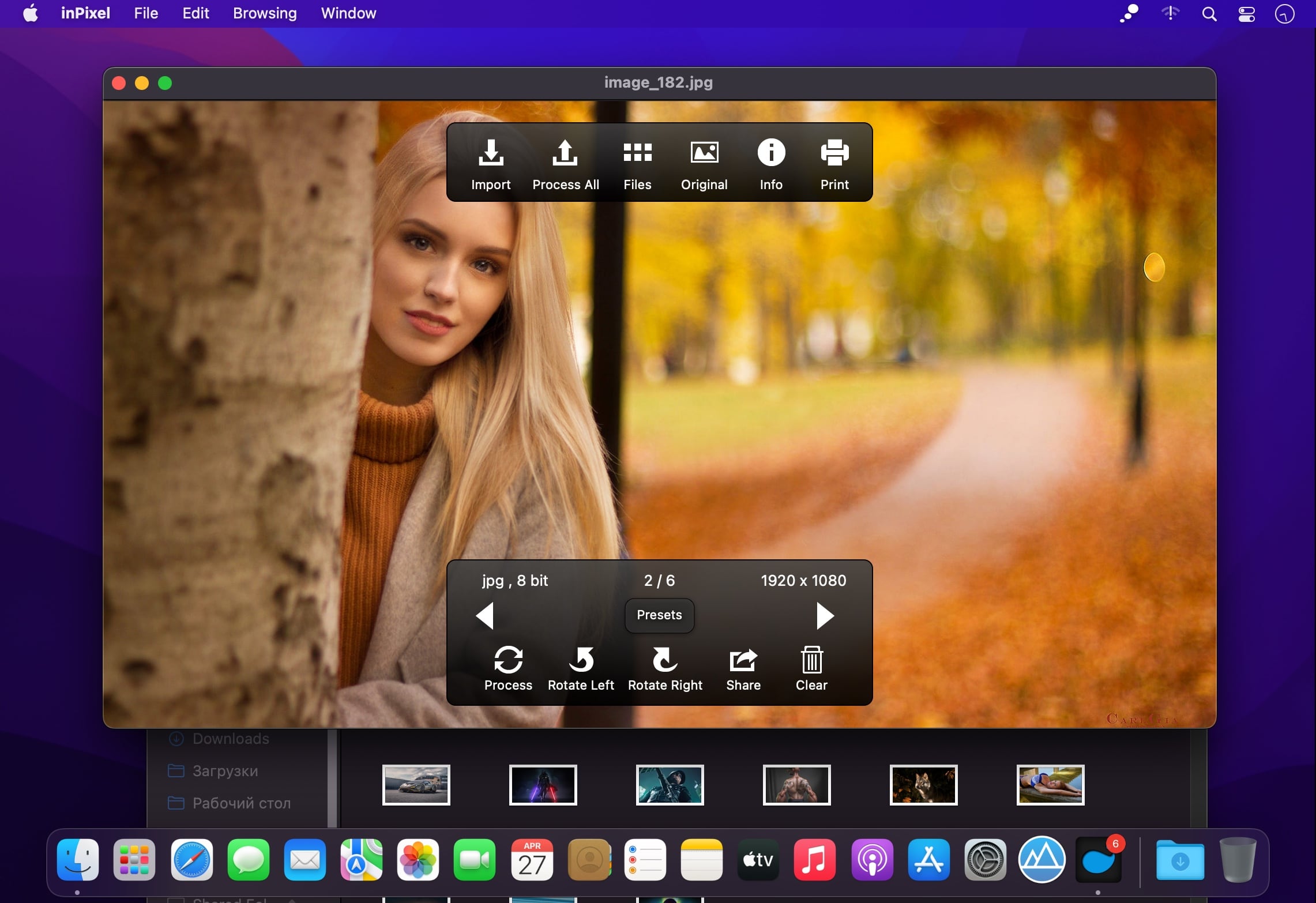The height and width of the screenshot is (903, 1316).
Task: Share the current image
Action: click(x=743, y=669)
